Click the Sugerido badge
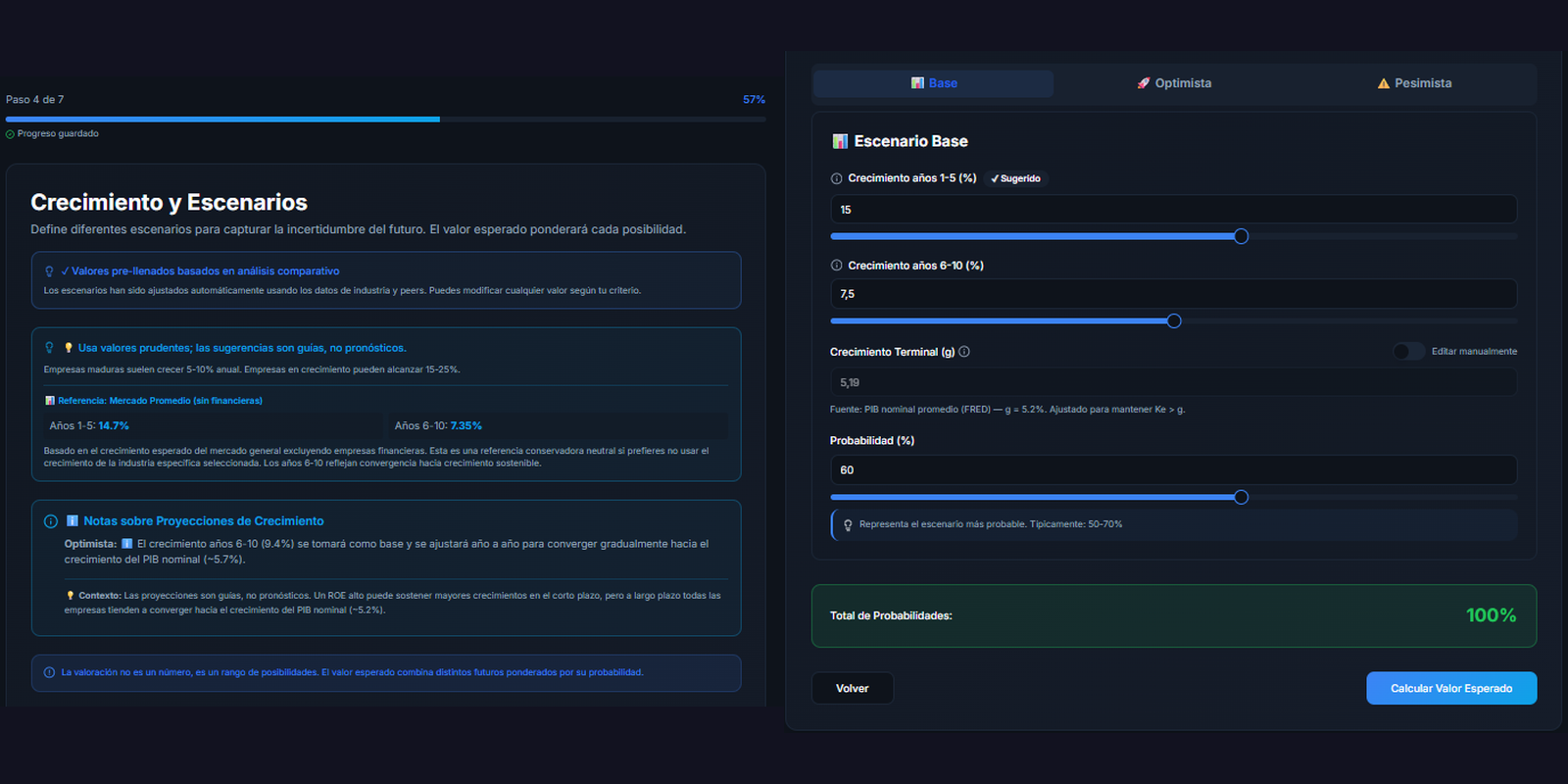The height and width of the screenshot is (784, 1568). [x=1015, y=178]
